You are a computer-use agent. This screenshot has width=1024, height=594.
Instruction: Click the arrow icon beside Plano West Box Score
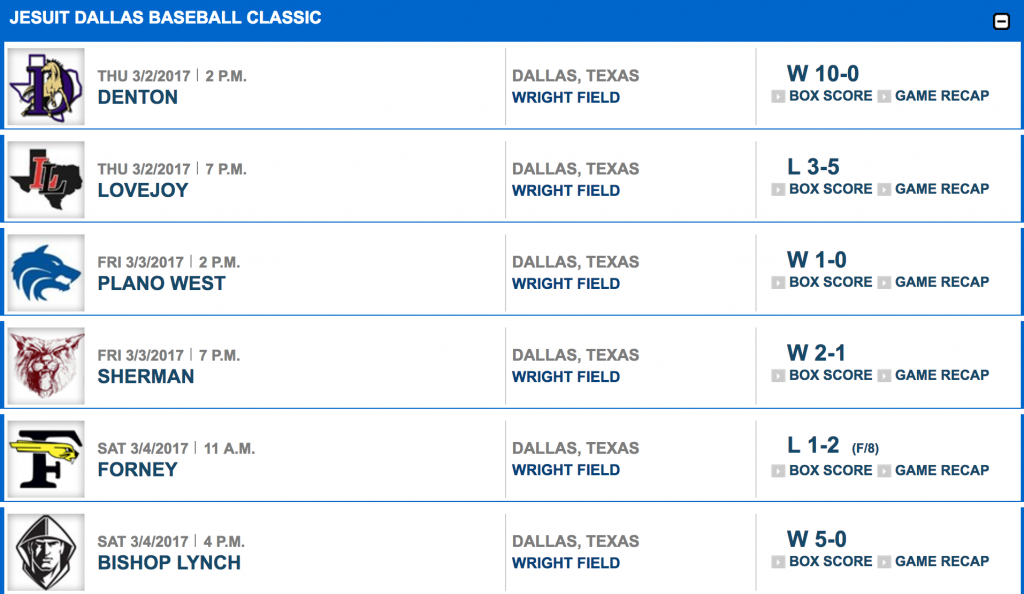point(778,283)
